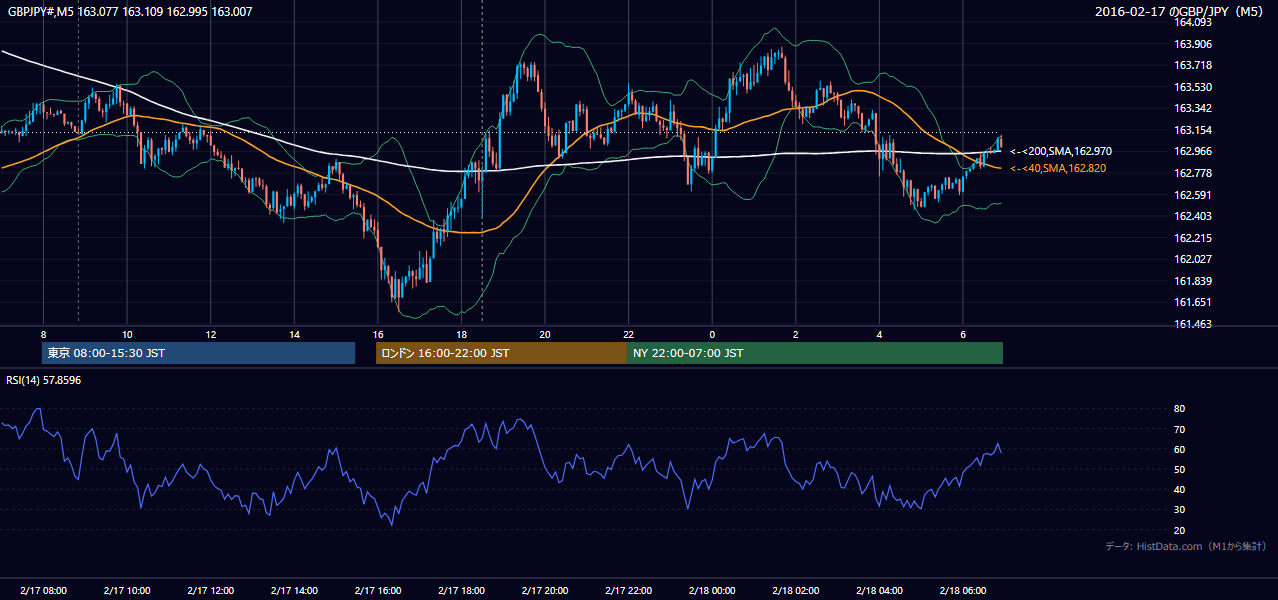Click hour tick 2 under price chart
Image resolution: width=1278 pixels, height=600 pixels.
(795, 334)
